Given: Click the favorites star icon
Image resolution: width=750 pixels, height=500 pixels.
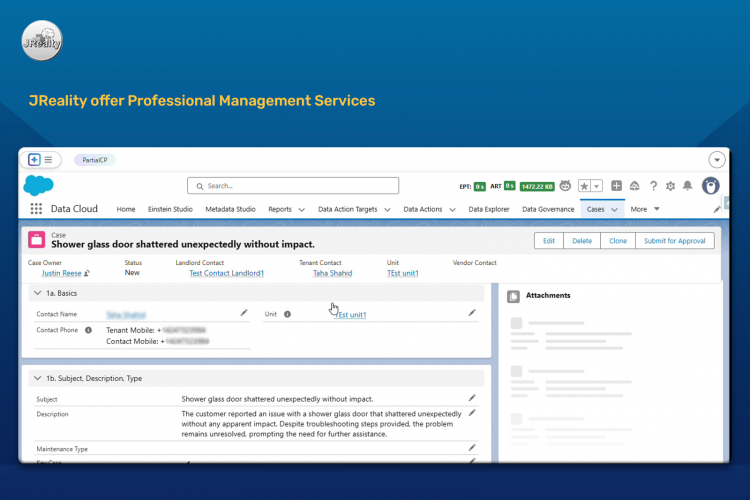Looking at the screenshot, I should (x=584, y=186).
